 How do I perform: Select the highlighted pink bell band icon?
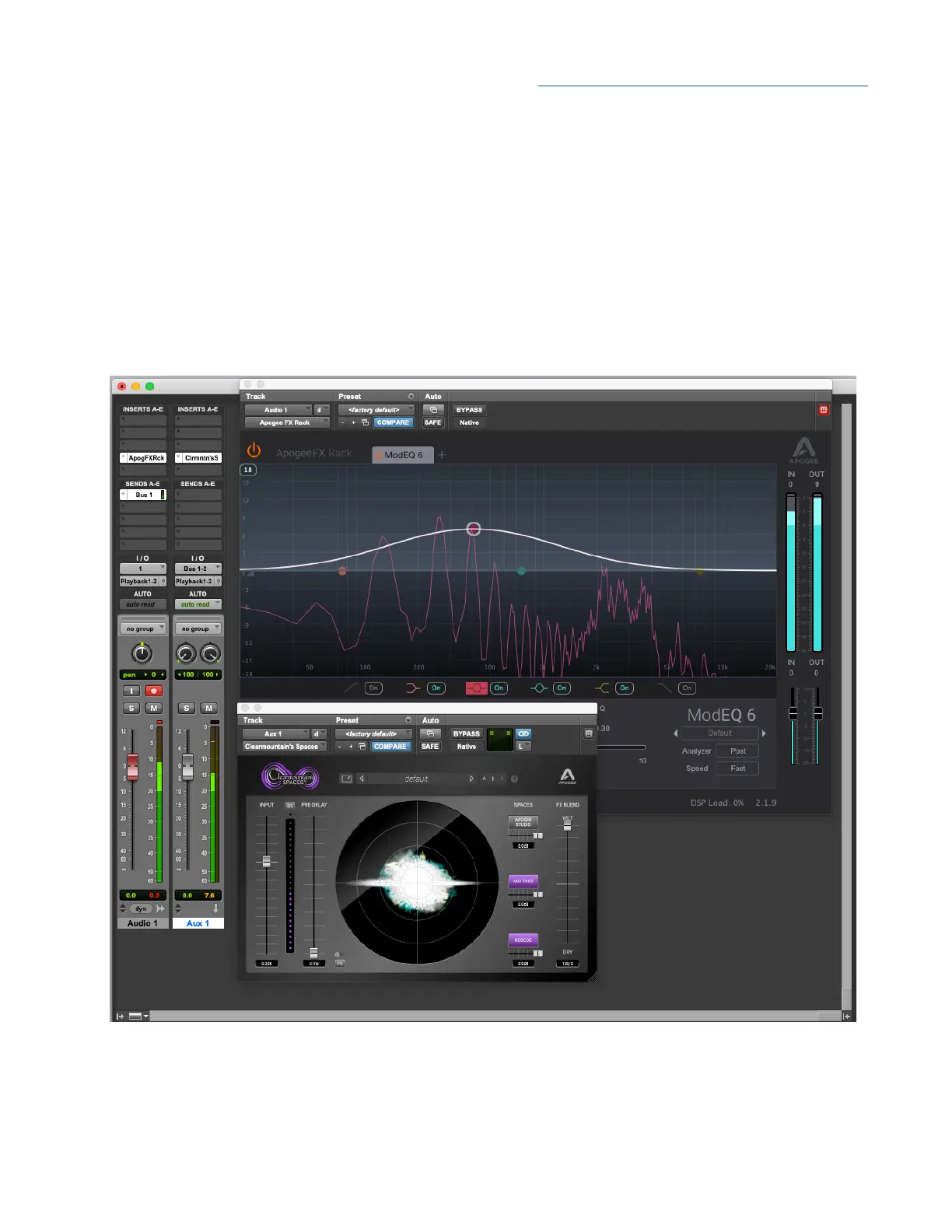coord(476,688)
